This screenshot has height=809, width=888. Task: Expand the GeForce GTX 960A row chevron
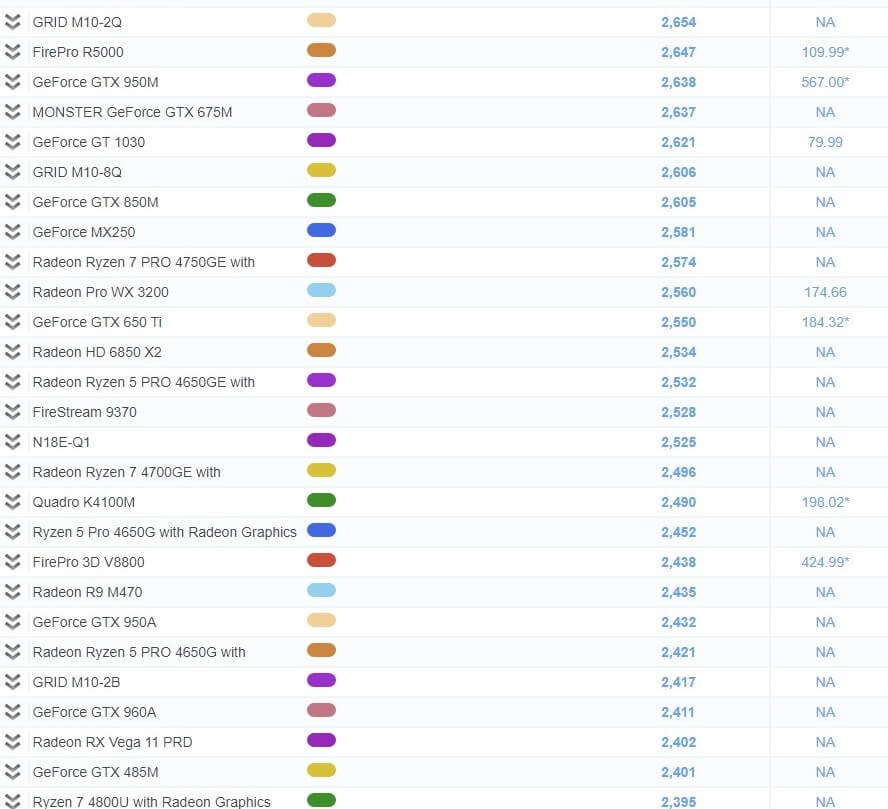(x=12, y=712)
